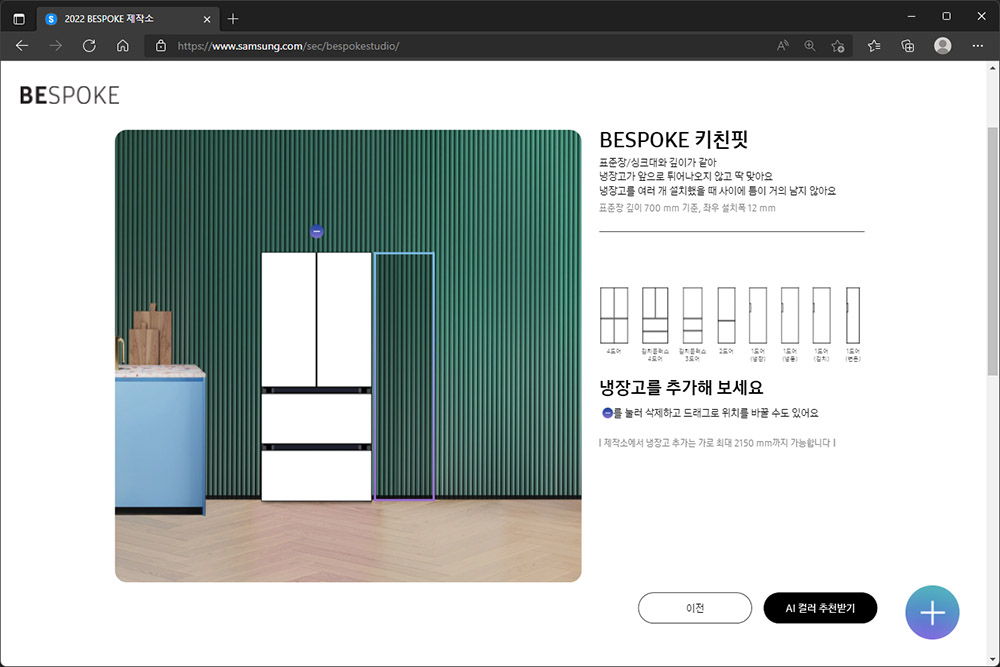Click the 냉장고를 추가해 보세요 heading
The height and width of the screenshot is (667, 1000).
point(681,387)
